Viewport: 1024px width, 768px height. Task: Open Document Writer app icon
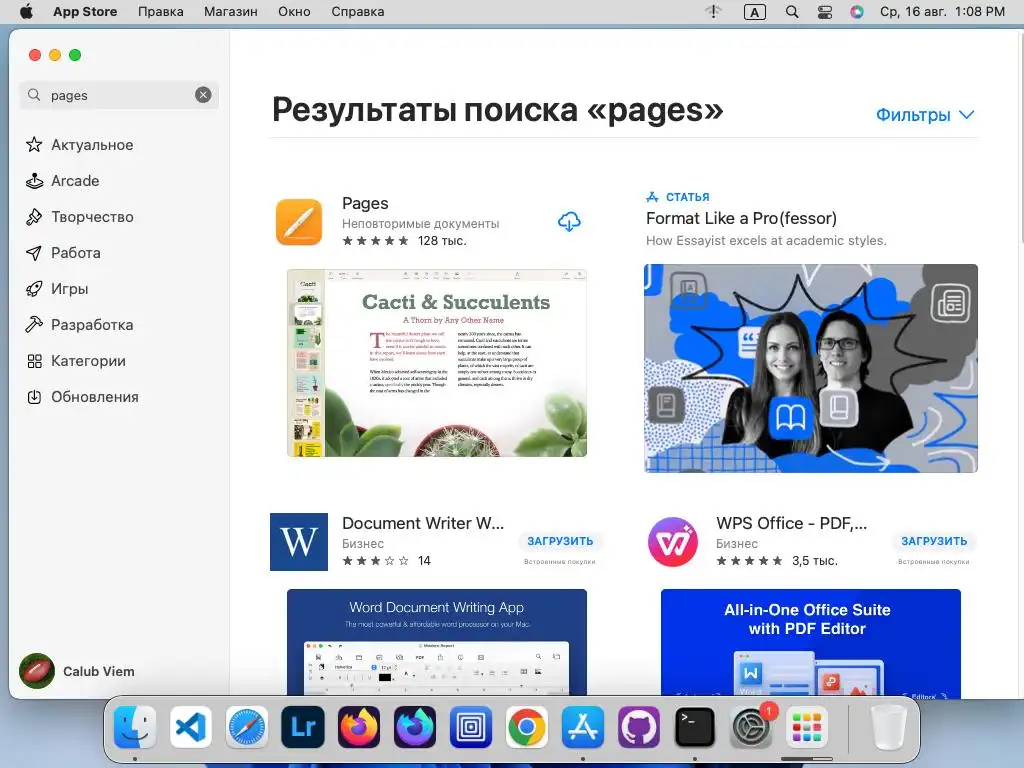pos(299,542)
